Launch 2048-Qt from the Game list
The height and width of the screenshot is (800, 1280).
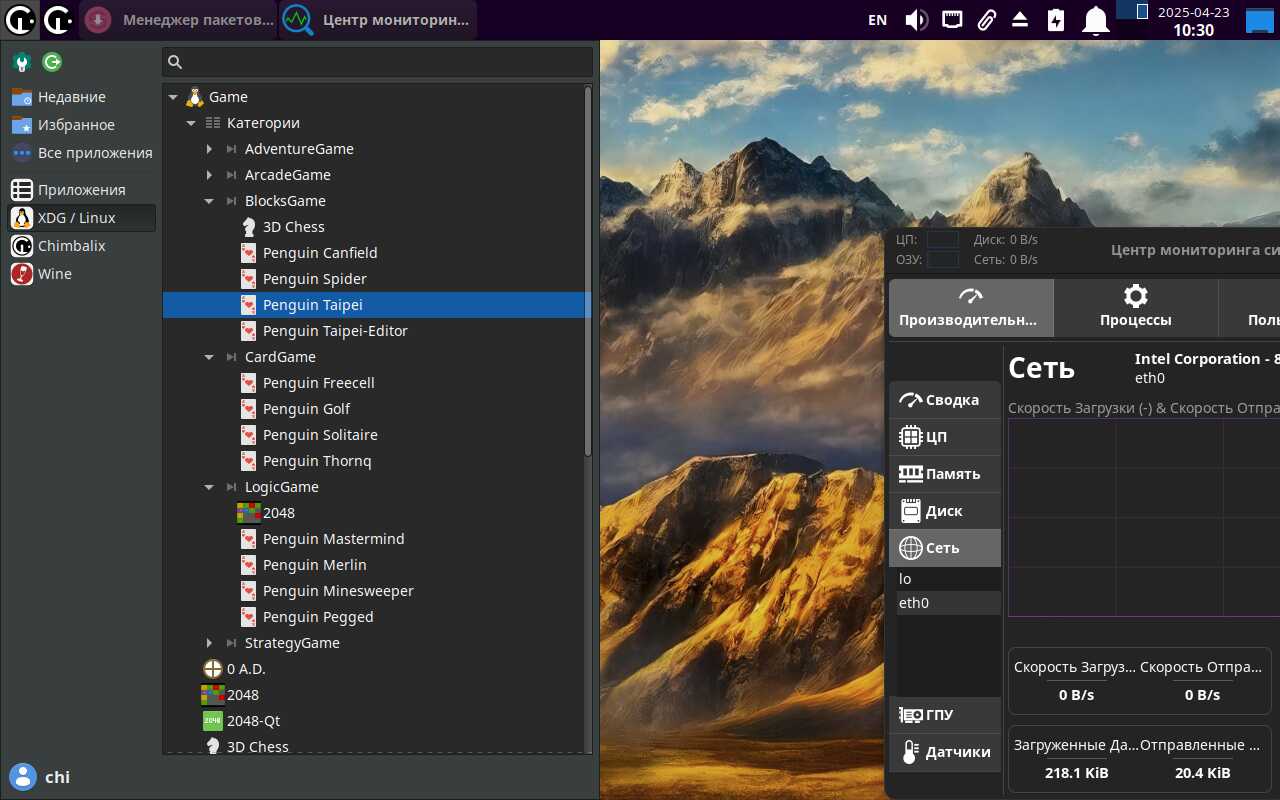(x=253, y=721)
